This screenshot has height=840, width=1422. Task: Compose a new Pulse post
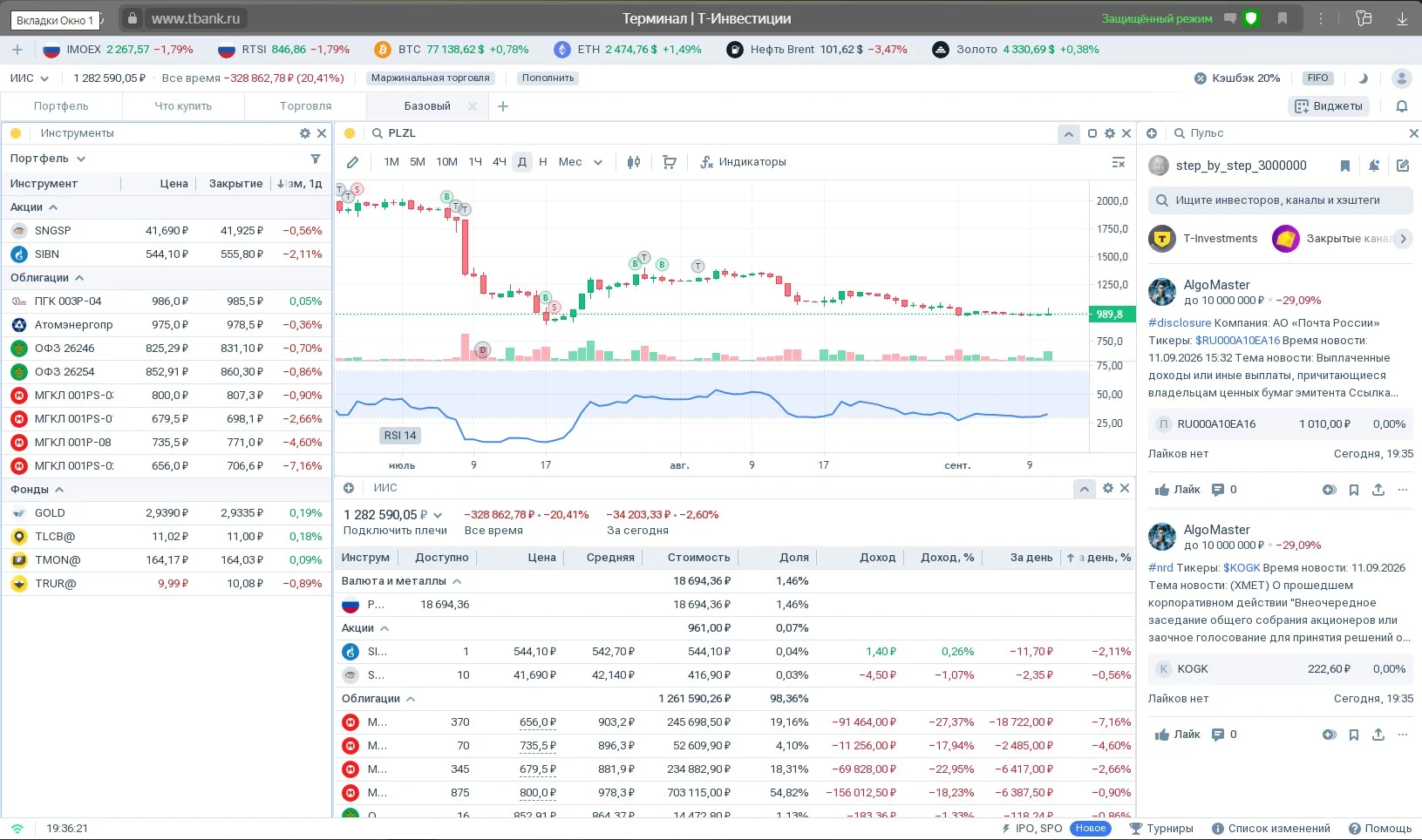[1403, 166]
